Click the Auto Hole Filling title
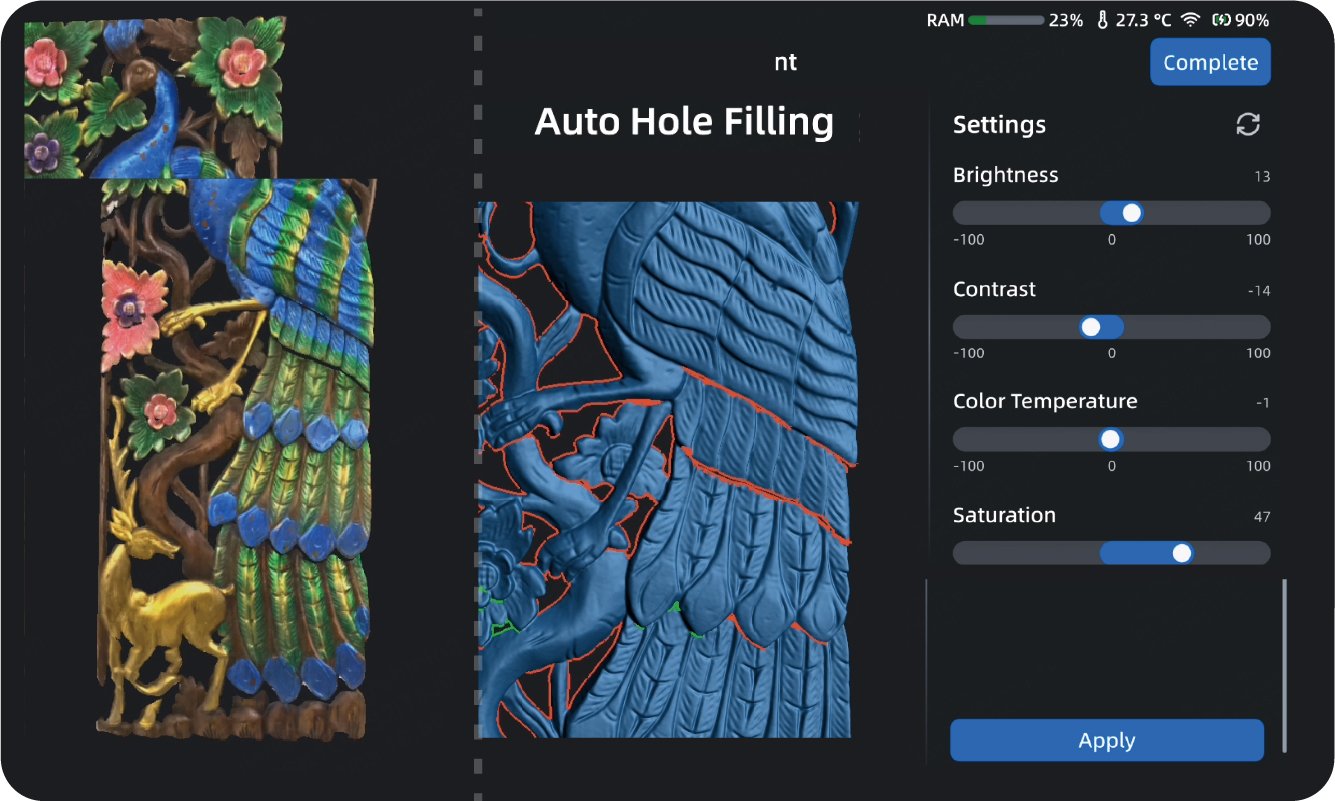The height and width of the screenshot is (801, 1335). coord(684,122)
